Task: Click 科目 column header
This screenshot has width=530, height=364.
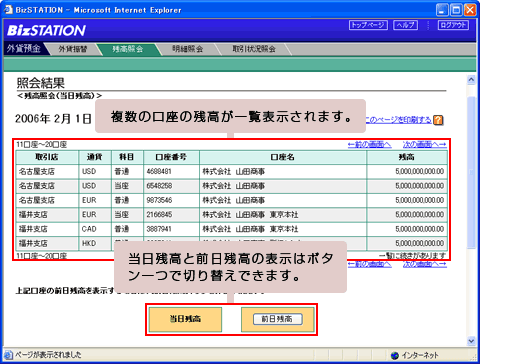Action: [x=127, y=157]
